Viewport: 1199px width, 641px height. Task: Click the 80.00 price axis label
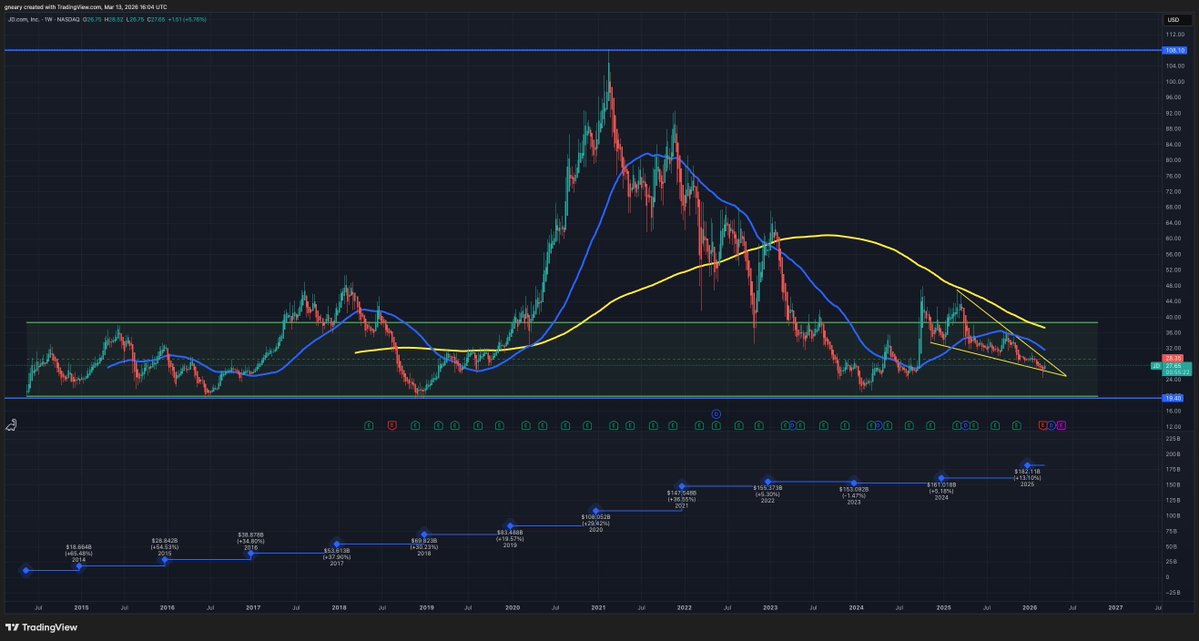[x=1175, y=160]
